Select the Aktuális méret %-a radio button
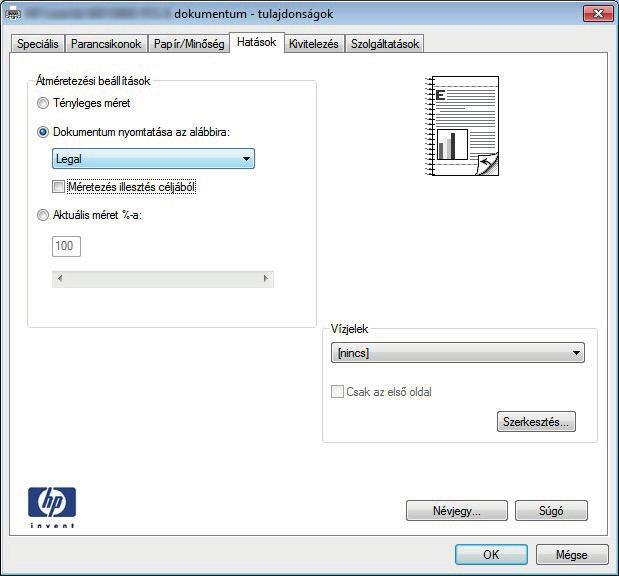 43,215
